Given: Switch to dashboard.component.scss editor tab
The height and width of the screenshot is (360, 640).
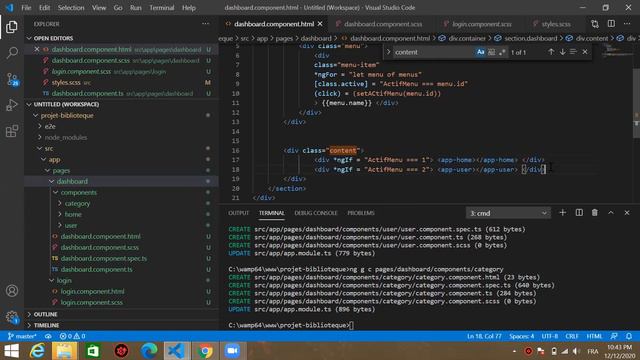Looking at the screenshot, I should [x=382, y=24].
